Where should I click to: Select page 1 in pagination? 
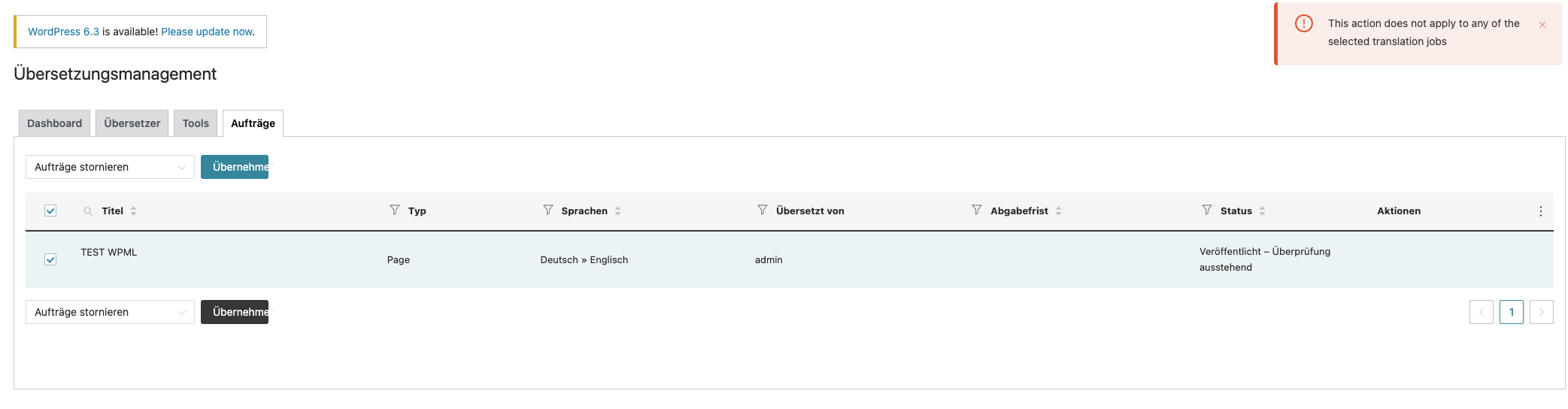tap(1511, 312)
